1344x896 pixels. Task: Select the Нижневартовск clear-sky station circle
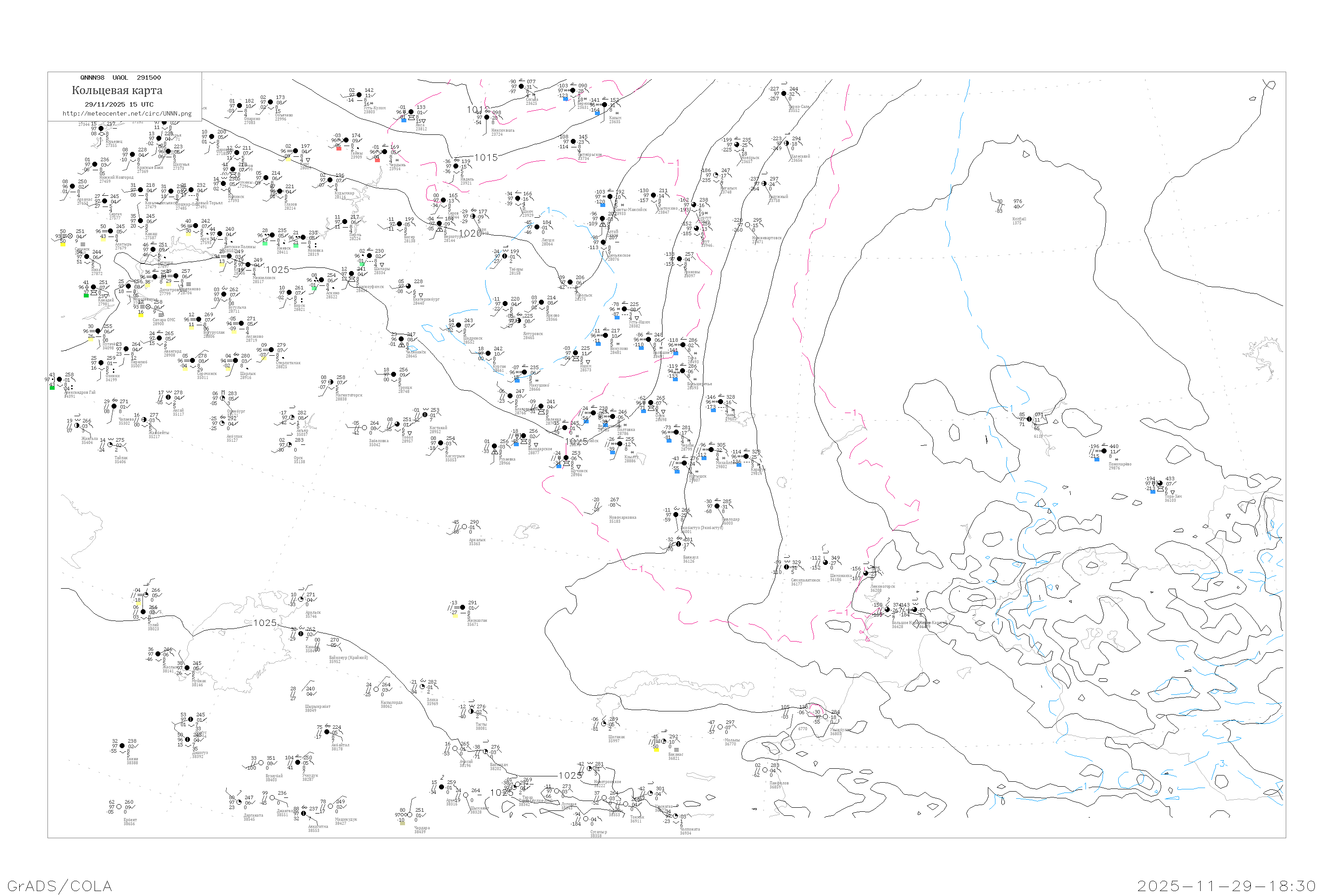pyautogui.click(x=747, y=225)
